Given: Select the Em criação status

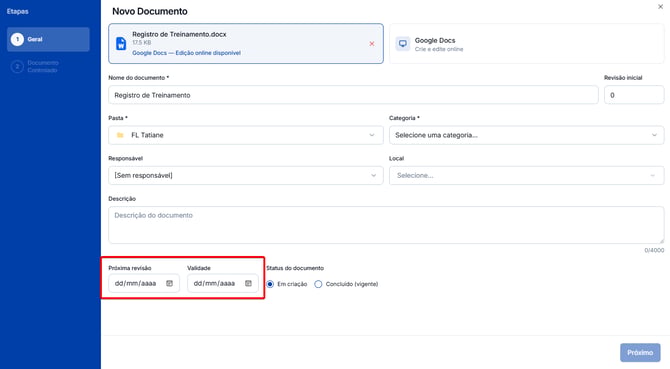Looking at the screenshot, I should pos(270,284).
